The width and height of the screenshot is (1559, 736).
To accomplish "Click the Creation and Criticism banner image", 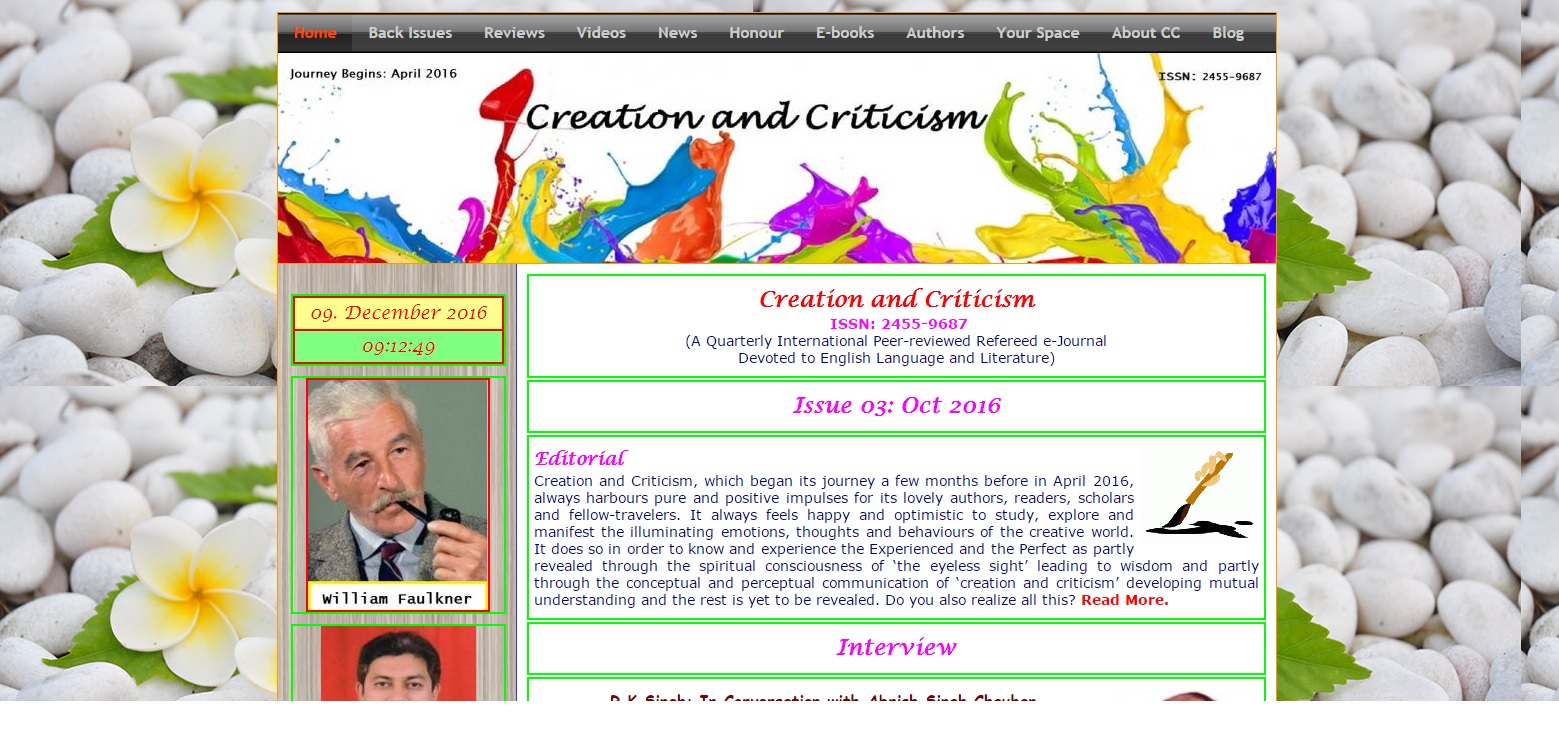I will pos(777,158).
